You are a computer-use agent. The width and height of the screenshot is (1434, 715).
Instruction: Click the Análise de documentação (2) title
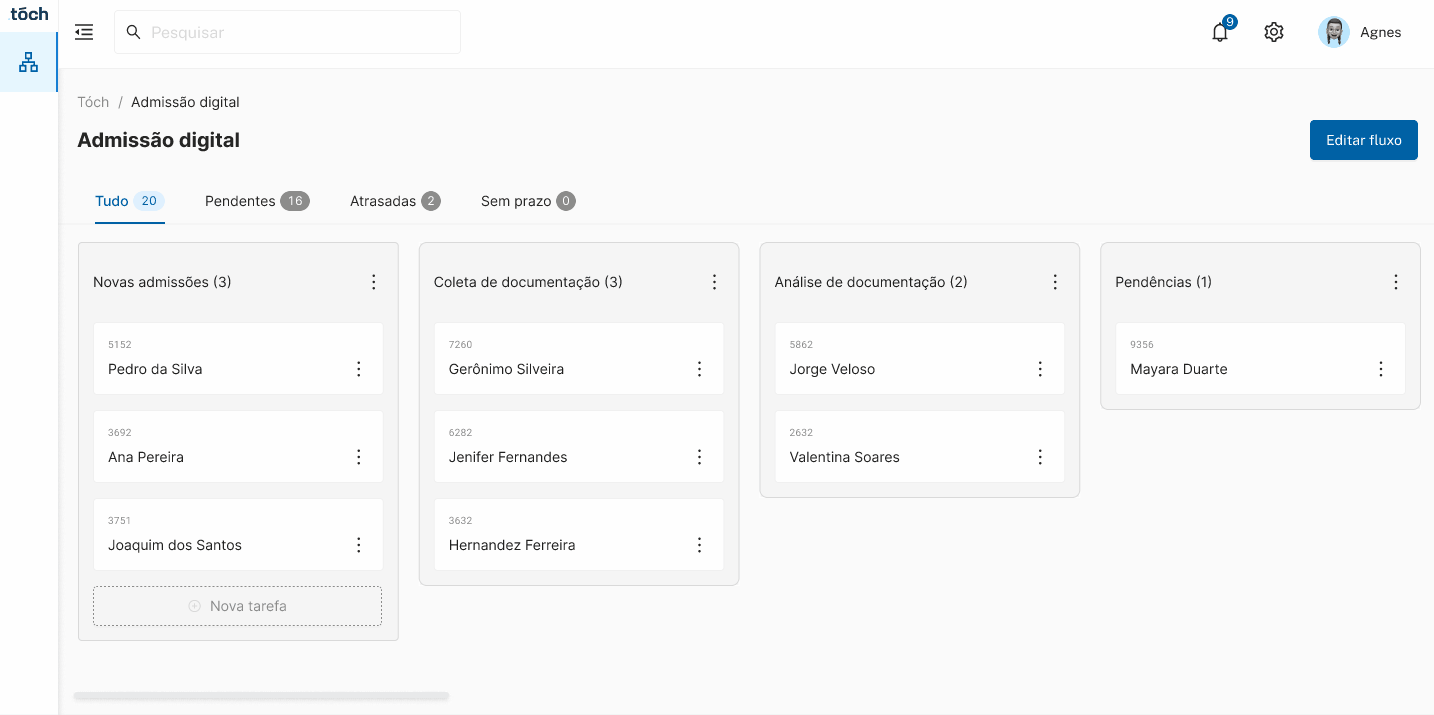(871, 282)
